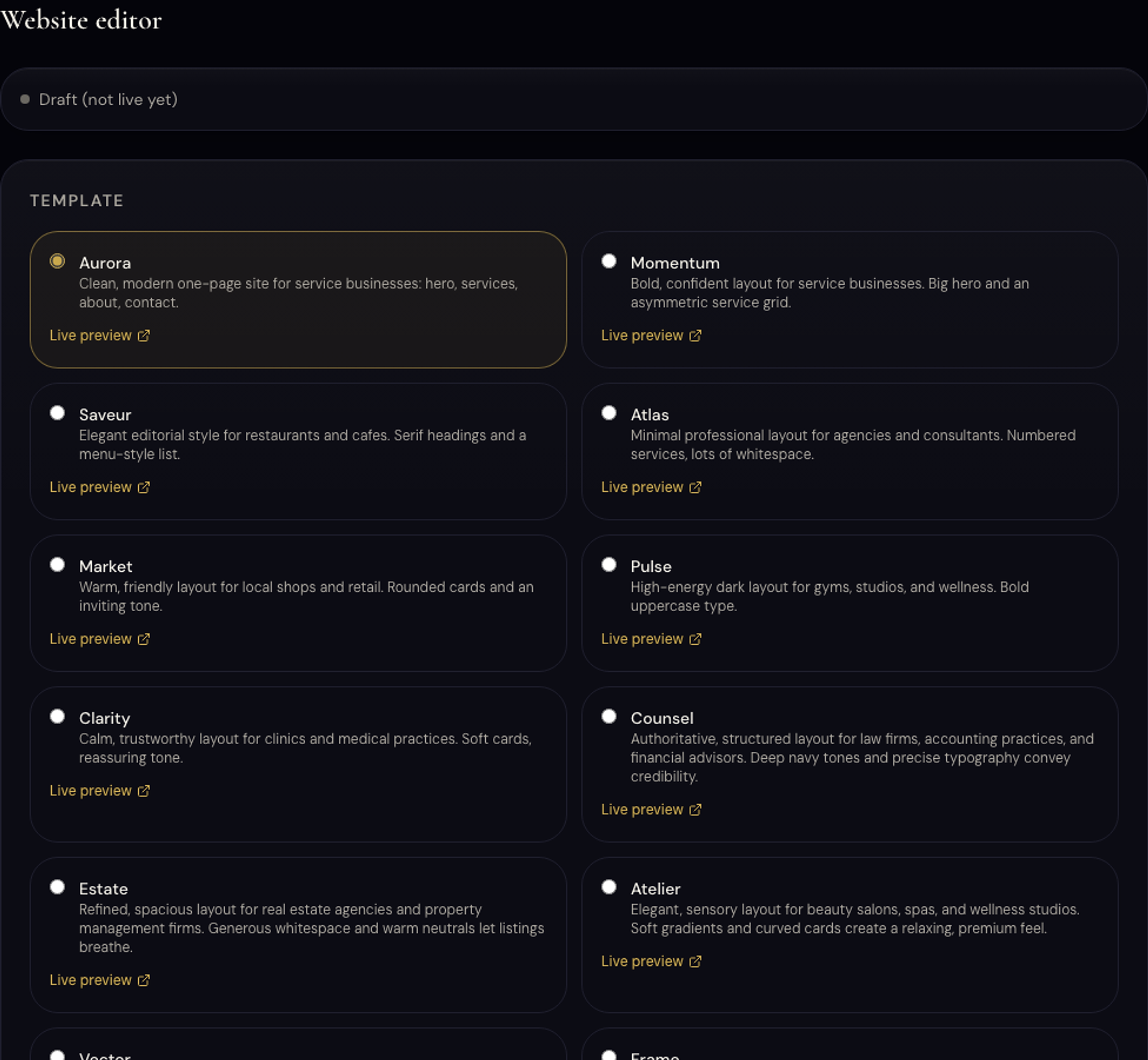The width and height of the screenshot is (1148, 1060).
Task: Open Atelier Live preview link
Action: coord(651,961)
